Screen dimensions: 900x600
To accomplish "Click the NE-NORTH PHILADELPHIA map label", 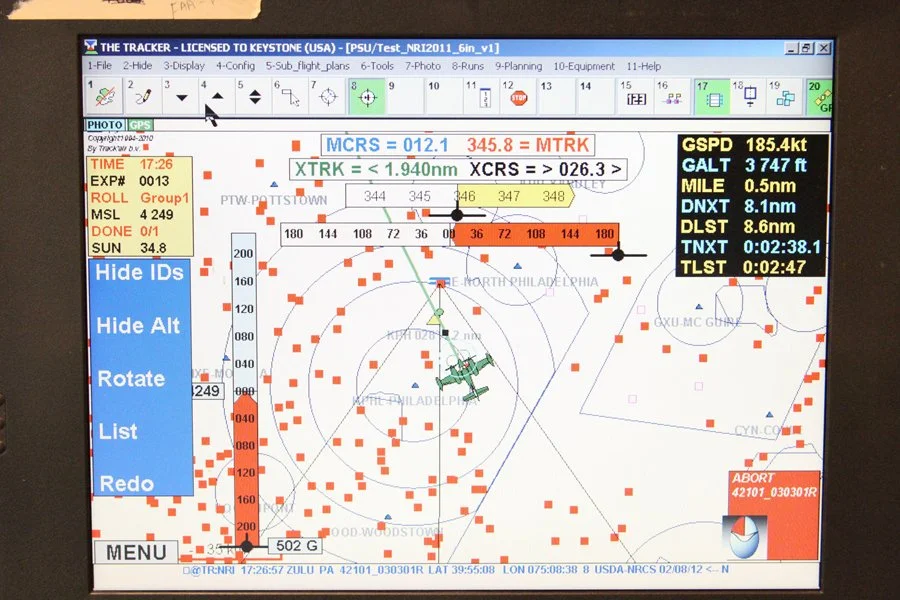I will (519, 282).
